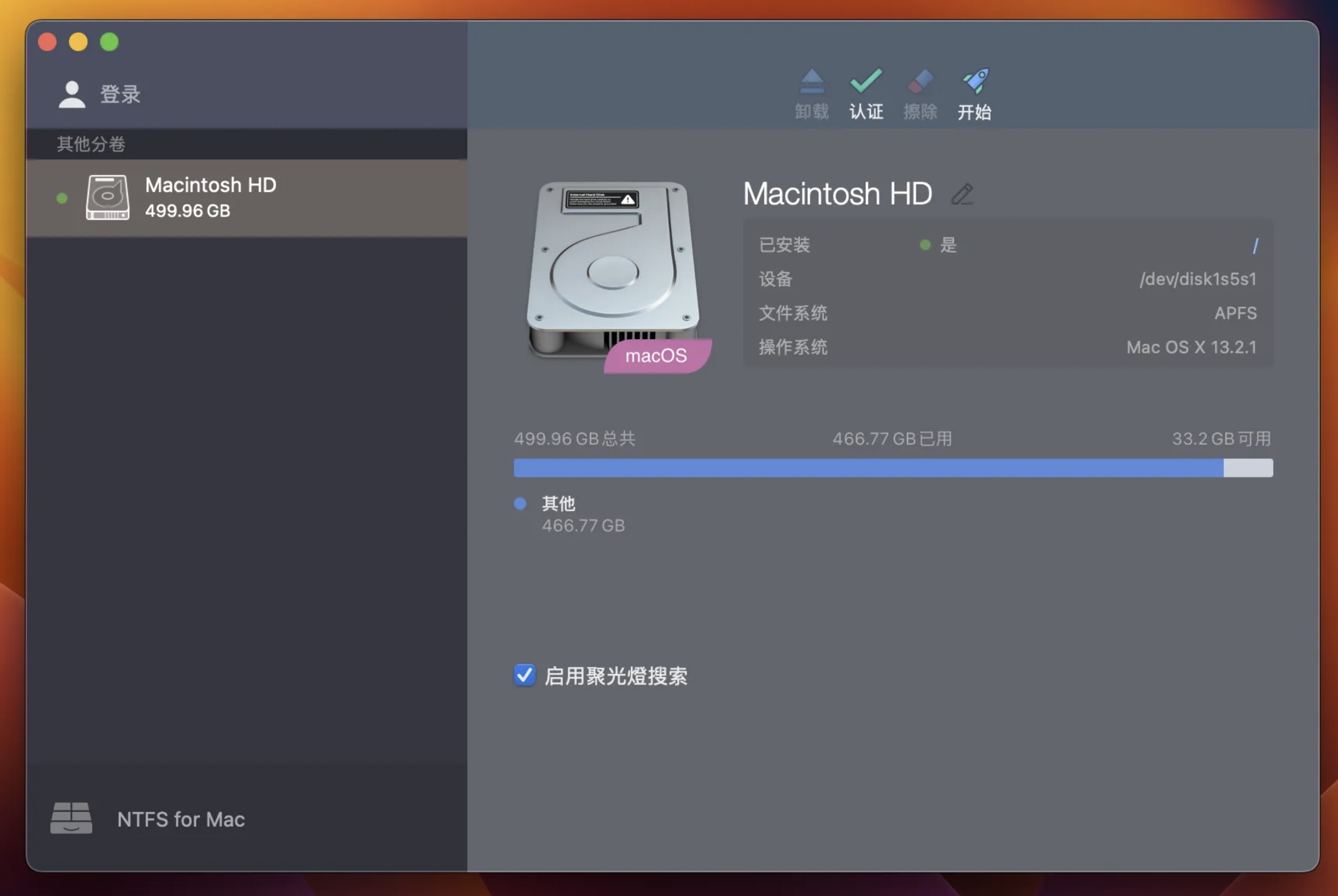Click the NTFS for Mac text label
Image resolution: width=1338 pixels, height=896 pixels.
click(180, 819)
